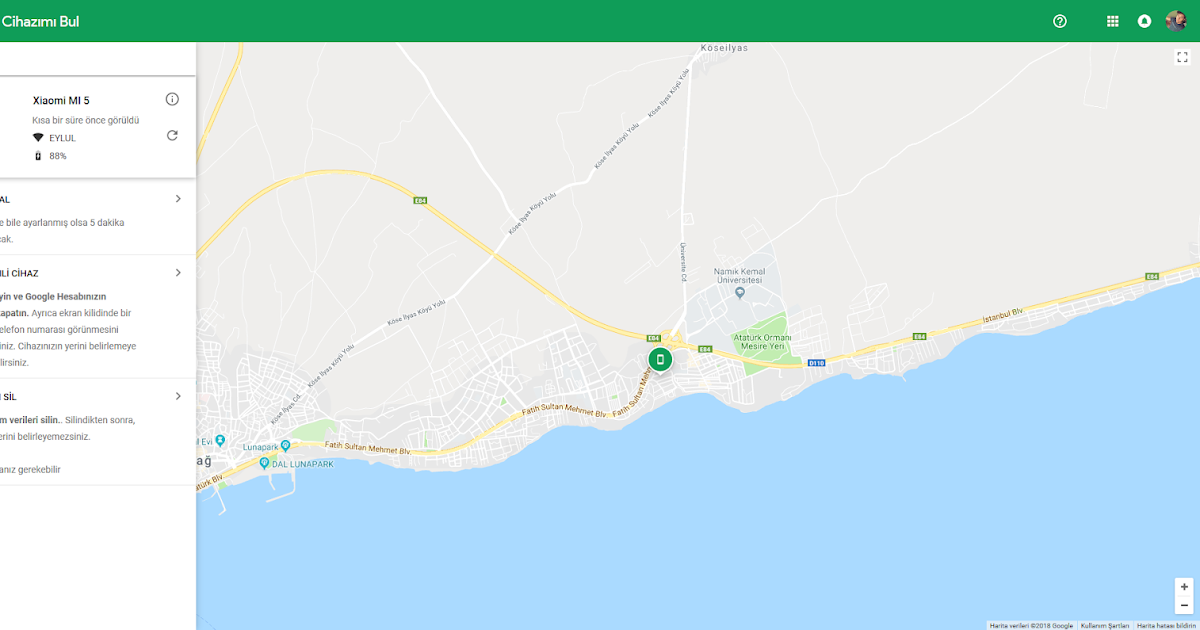This screenshot has width=1200, height=630.
Task: Zoom in on the map
Action: pyautogui.click(x=1184, y=587)
